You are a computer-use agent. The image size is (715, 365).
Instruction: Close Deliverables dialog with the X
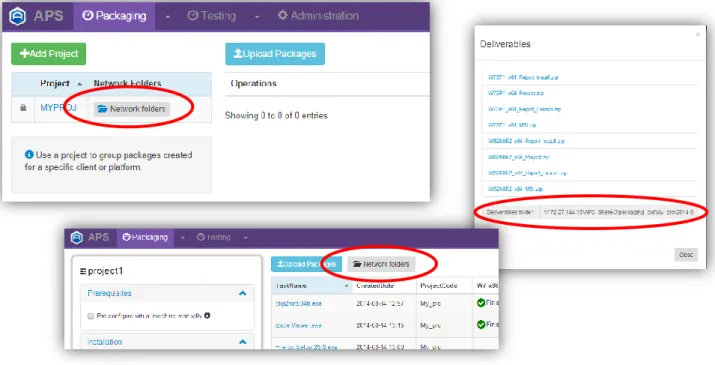click(698, 34)
